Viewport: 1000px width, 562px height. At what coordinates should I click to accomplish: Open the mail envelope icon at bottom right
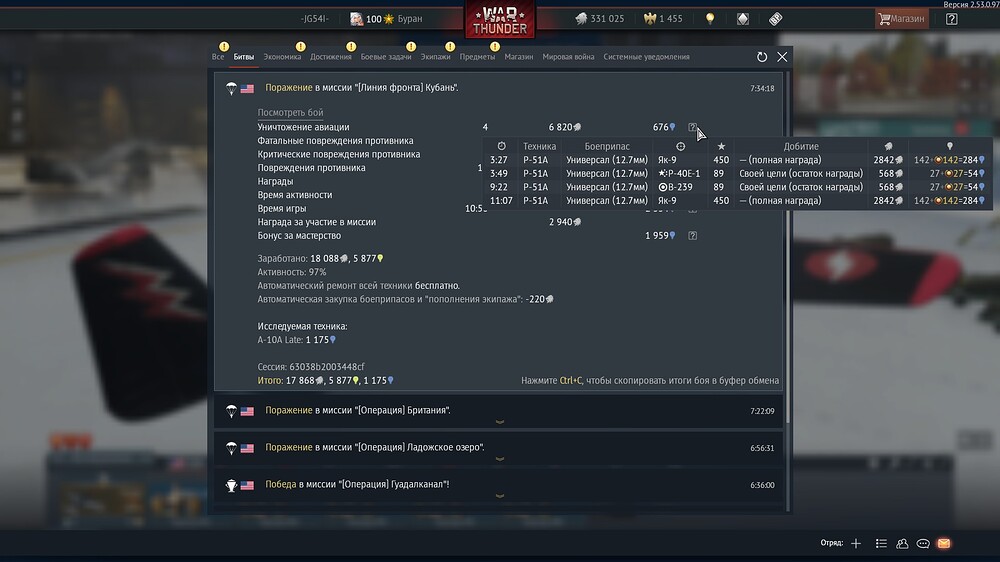(944, 543)
